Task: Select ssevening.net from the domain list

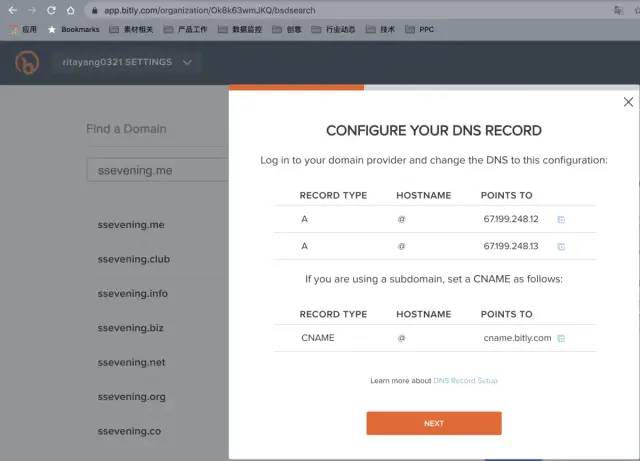Action: [131, 362]
